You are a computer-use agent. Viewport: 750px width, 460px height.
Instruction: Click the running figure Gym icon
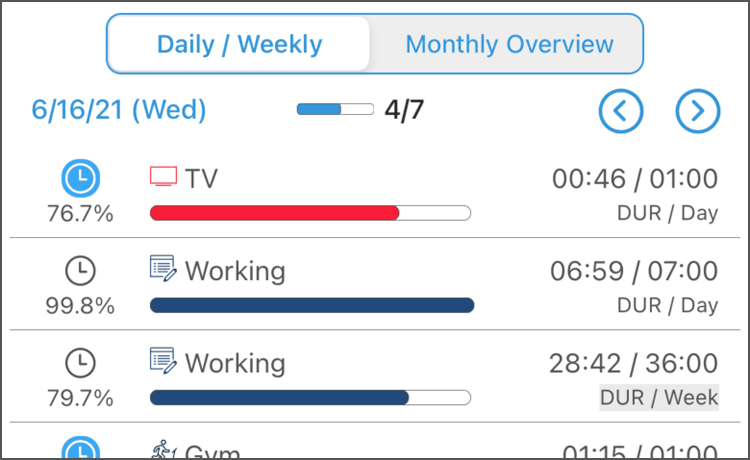pos(164,449)
